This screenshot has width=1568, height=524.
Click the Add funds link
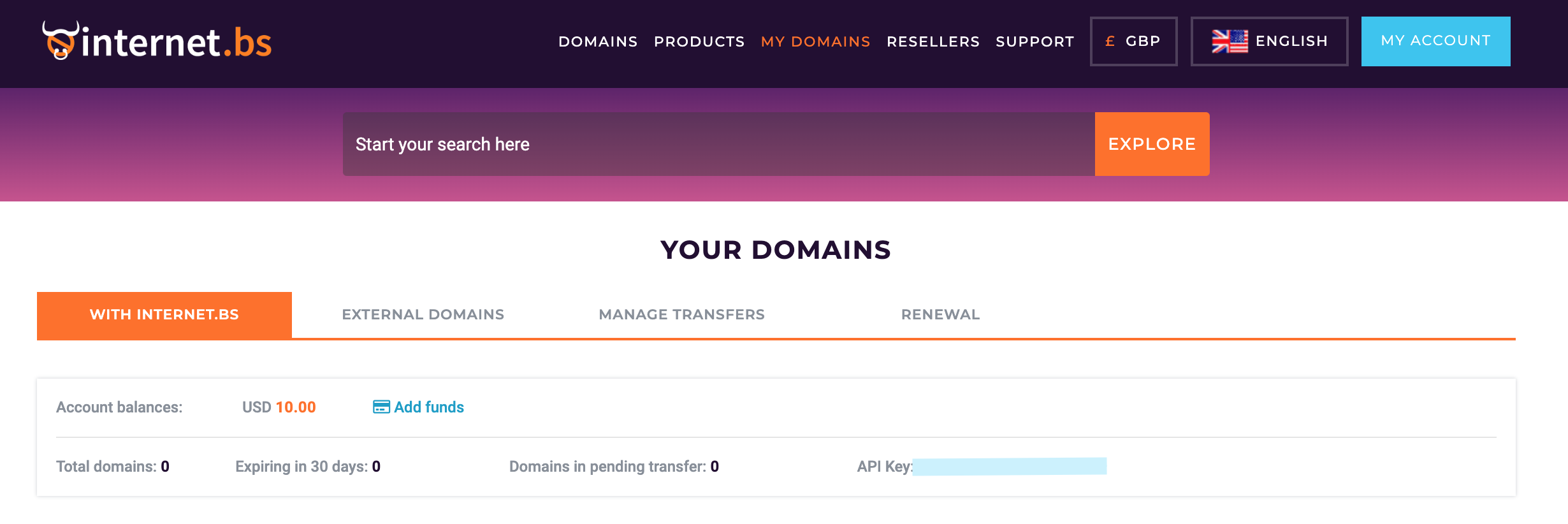(x=429, y=407)
